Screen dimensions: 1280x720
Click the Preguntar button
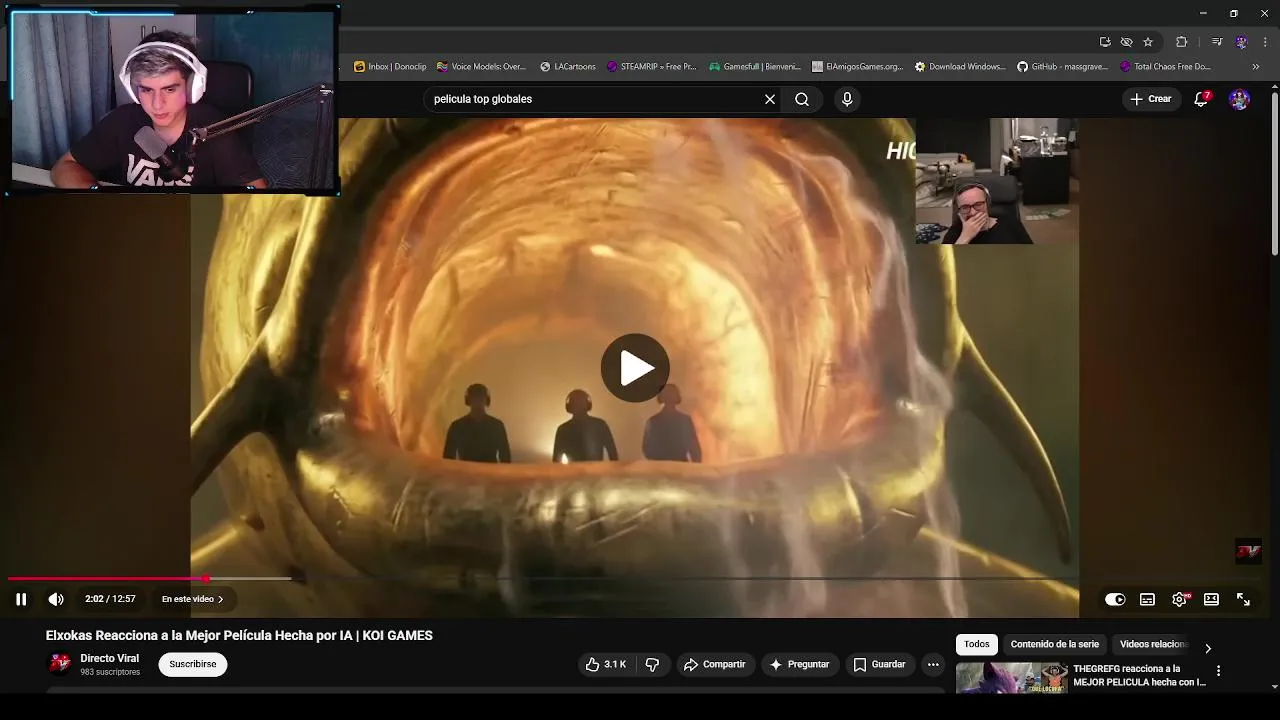point(798,664)
